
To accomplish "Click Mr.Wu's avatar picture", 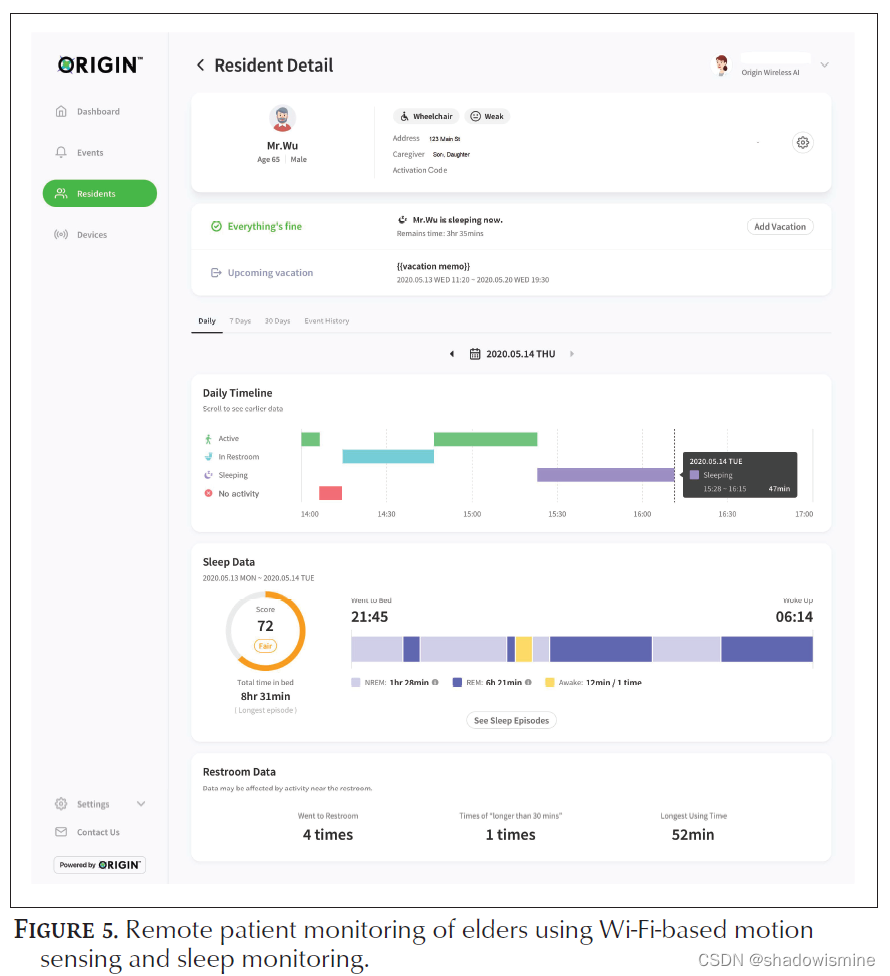I will pos(282,118).
